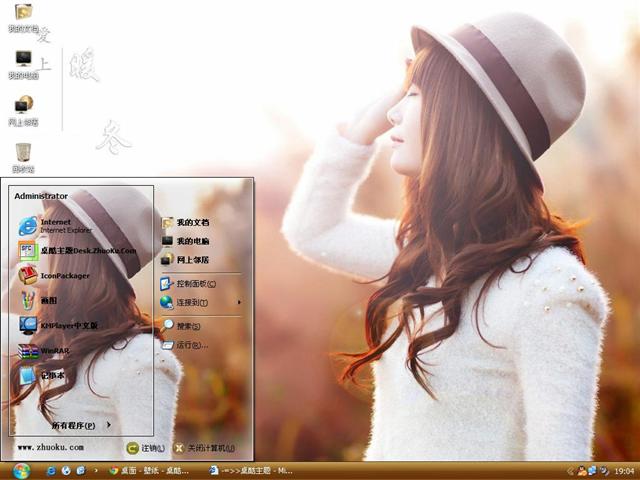
Task: Launch Internet Explorer from the start menu
Action: pos(55,226)
